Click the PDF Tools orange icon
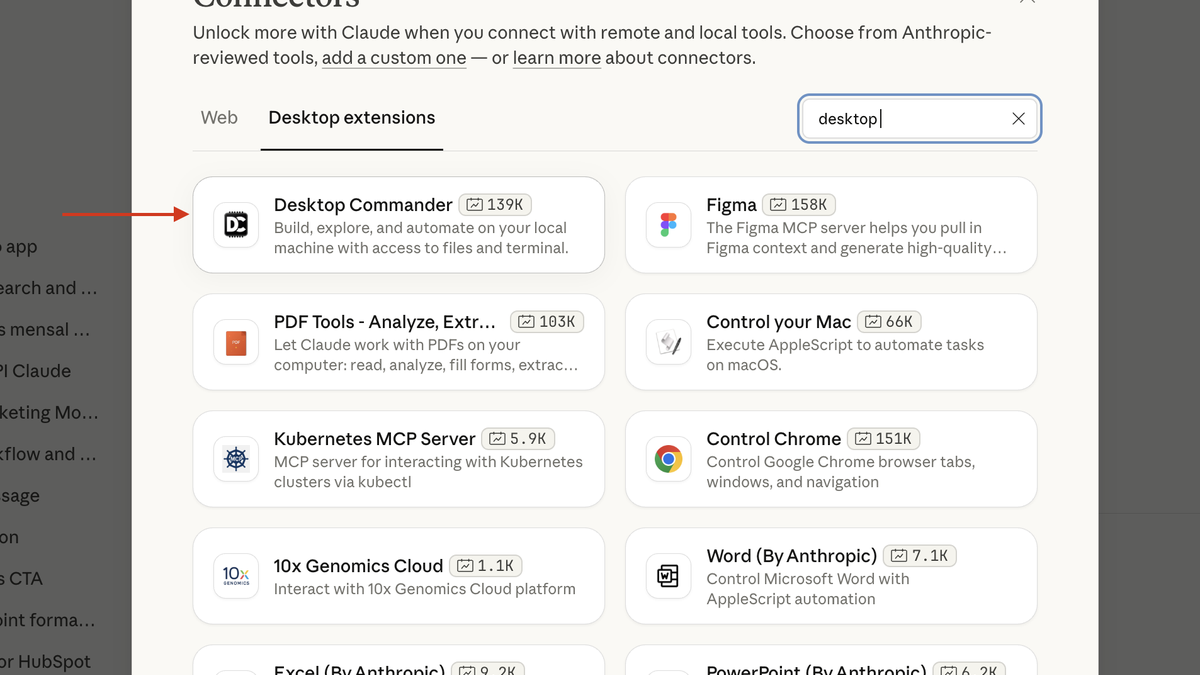Screen dimensions: 1200x675 click(236, 342)
